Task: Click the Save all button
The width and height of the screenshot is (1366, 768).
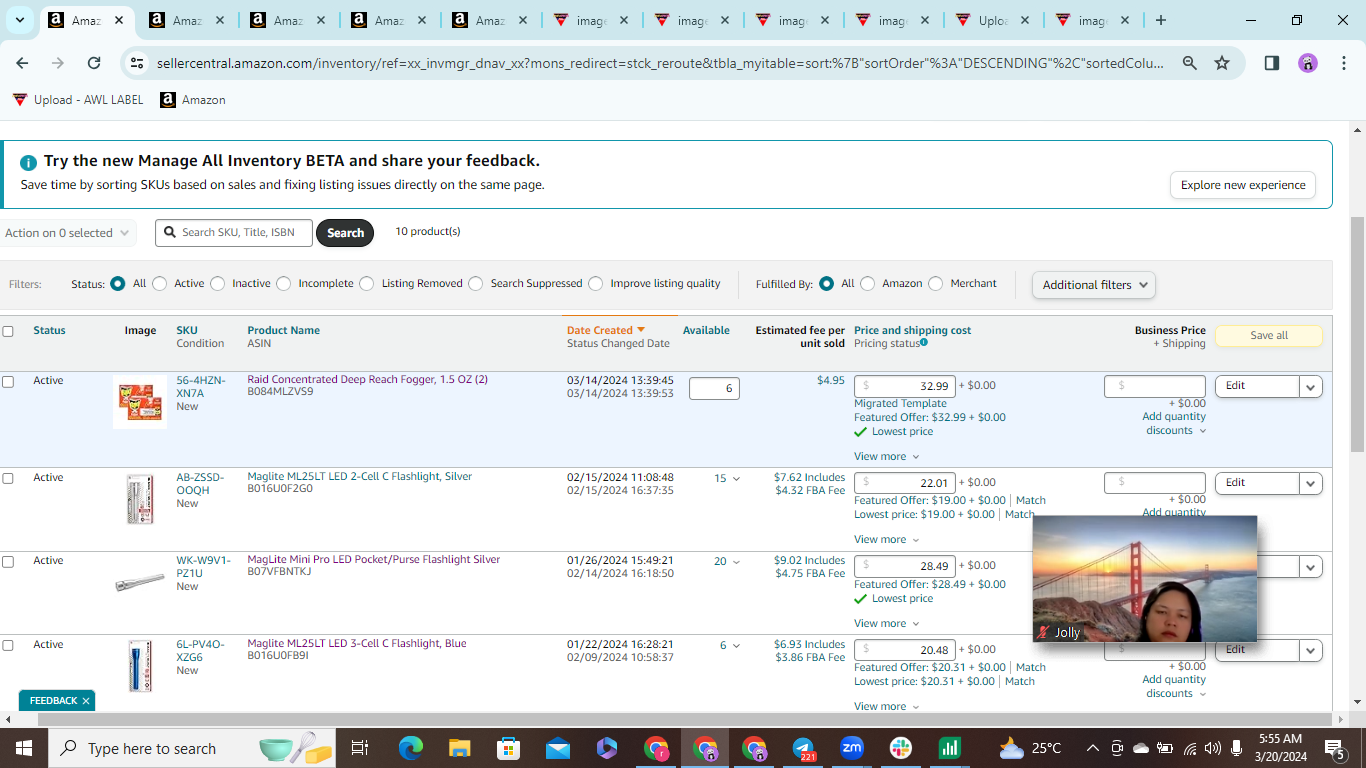Action: tap(1269, 336)
